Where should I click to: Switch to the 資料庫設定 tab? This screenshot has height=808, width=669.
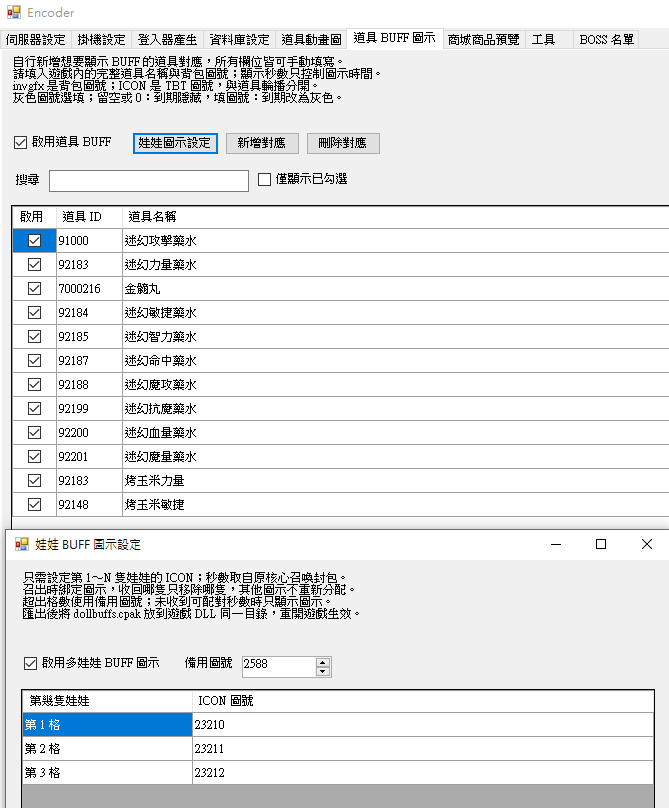pyautogui.click(x=240, y=40)
